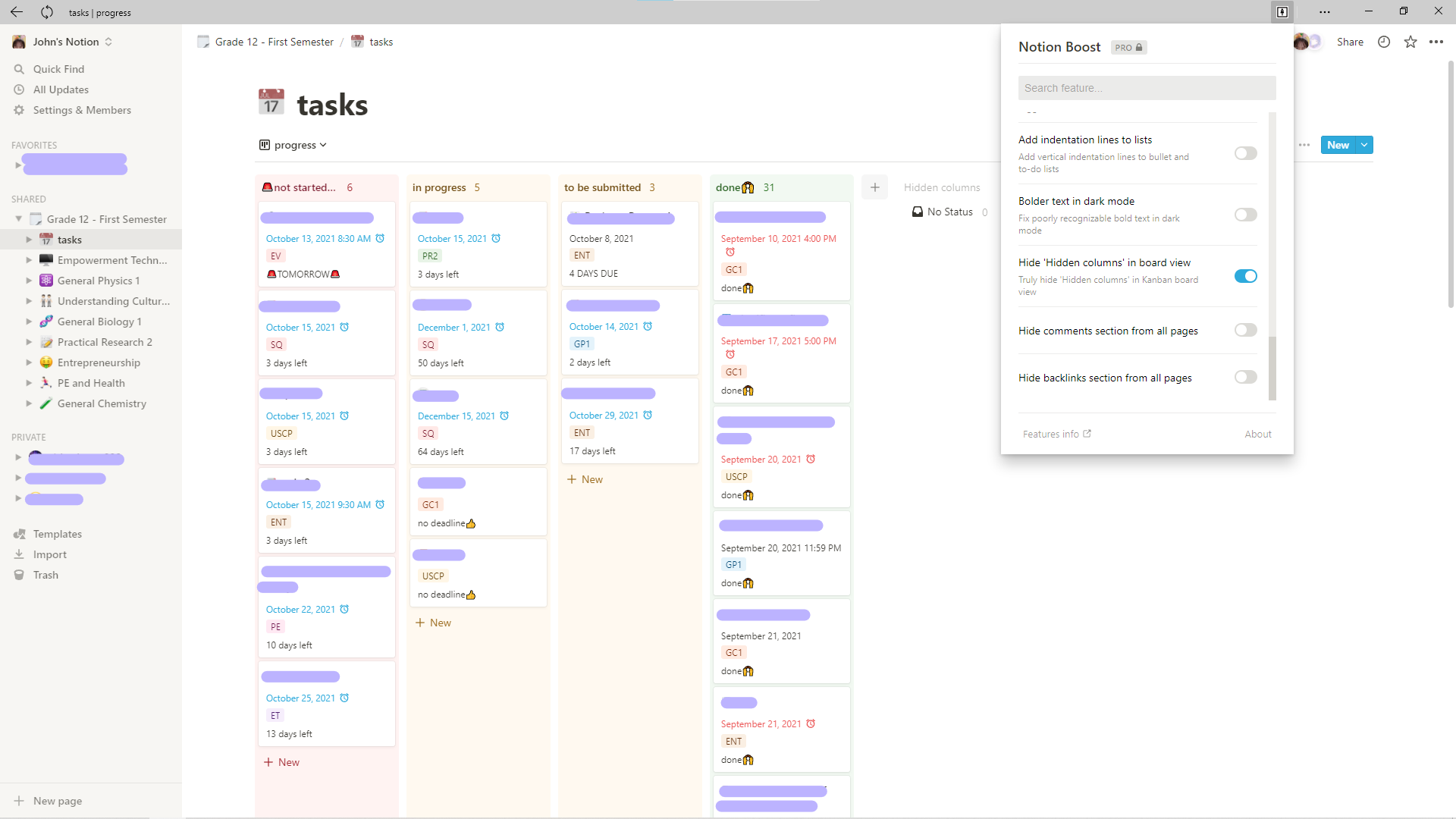Open the progress view dropdown
The width and height of the screenshot is (1456, 819).
[x=293, y=145]
